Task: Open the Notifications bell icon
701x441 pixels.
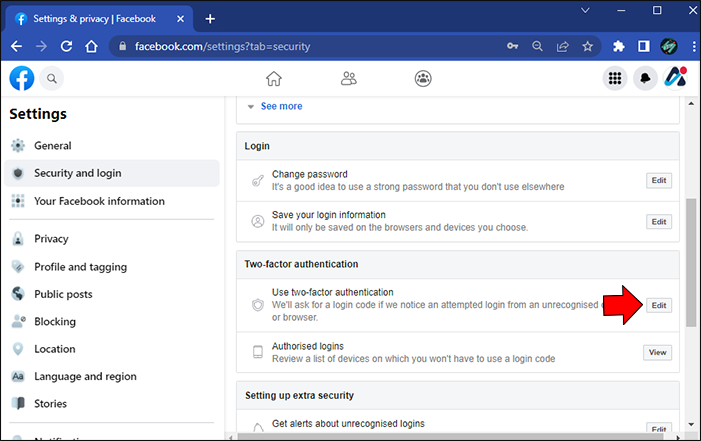Action: click(646, 79)
